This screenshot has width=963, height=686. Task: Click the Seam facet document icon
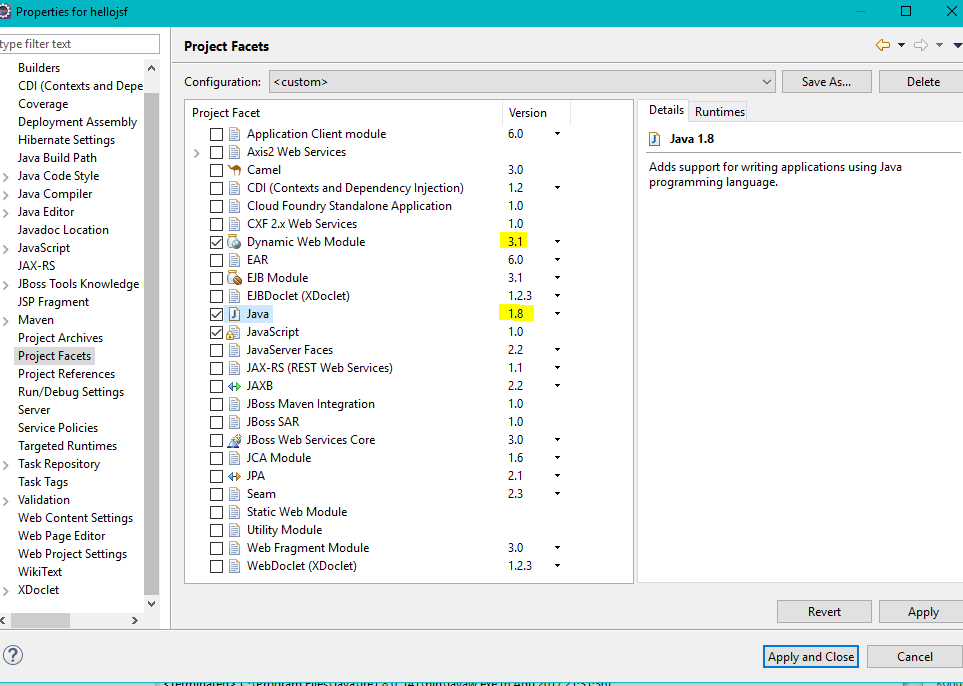pyautogui.click(x=234, y=494)
